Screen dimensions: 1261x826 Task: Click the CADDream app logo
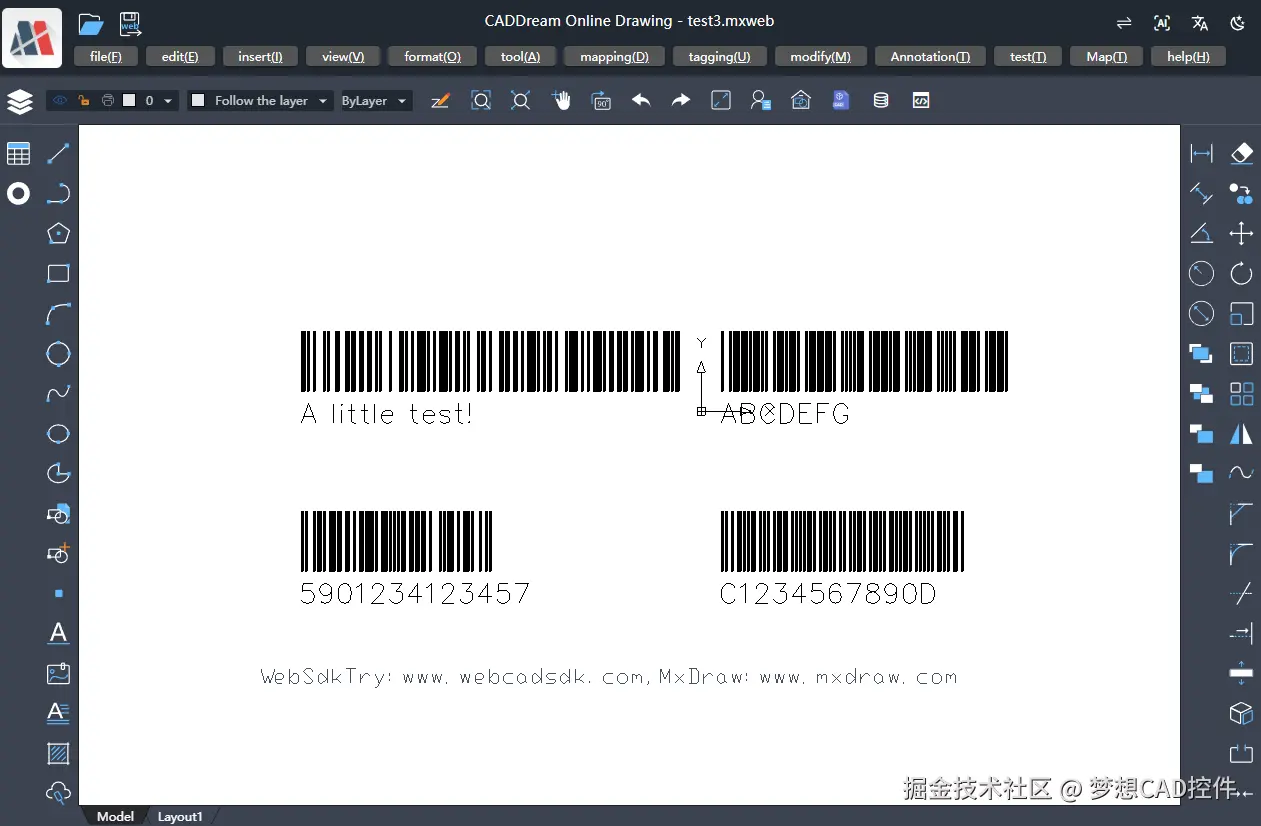click(x=32, y=37)
